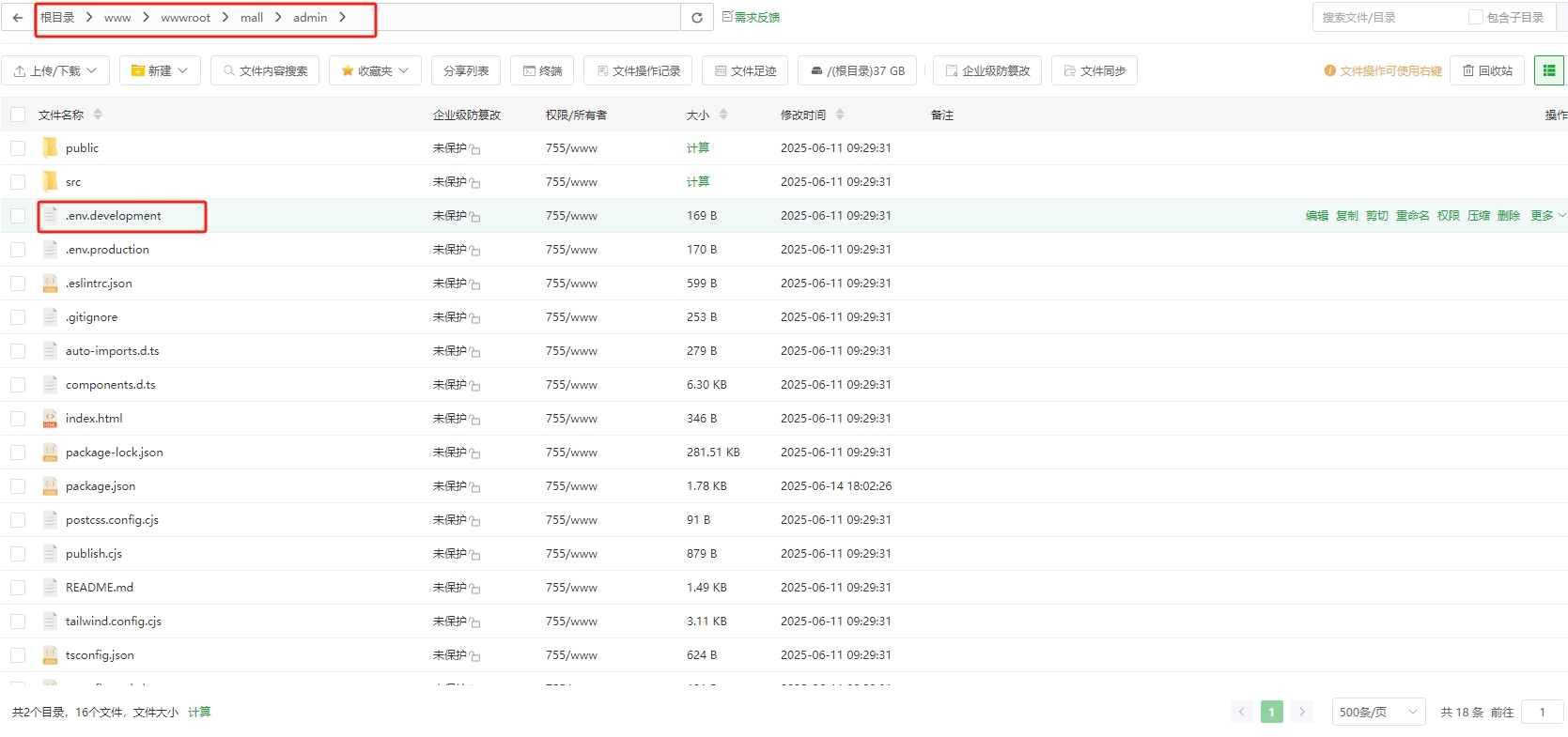Select checkbox for .env.production

[18, 250]
